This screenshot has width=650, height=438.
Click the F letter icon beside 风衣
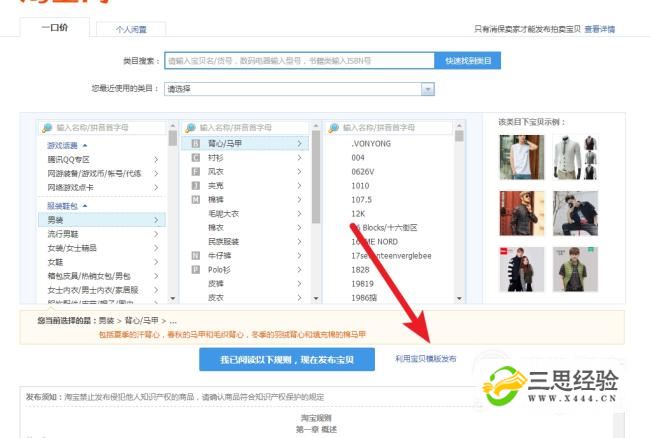pyautogui.click(x=197, y=172)
